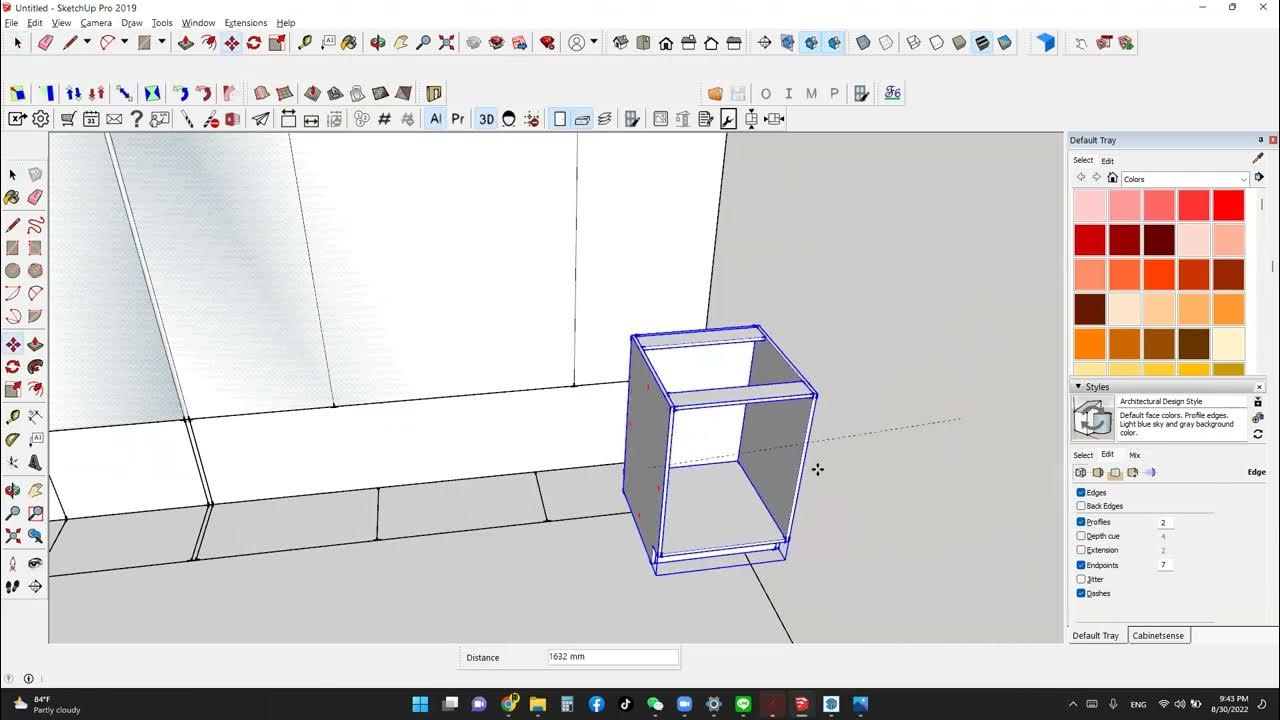Toggle the Al mode button
Screen dimensions: 1280x720
436,119
